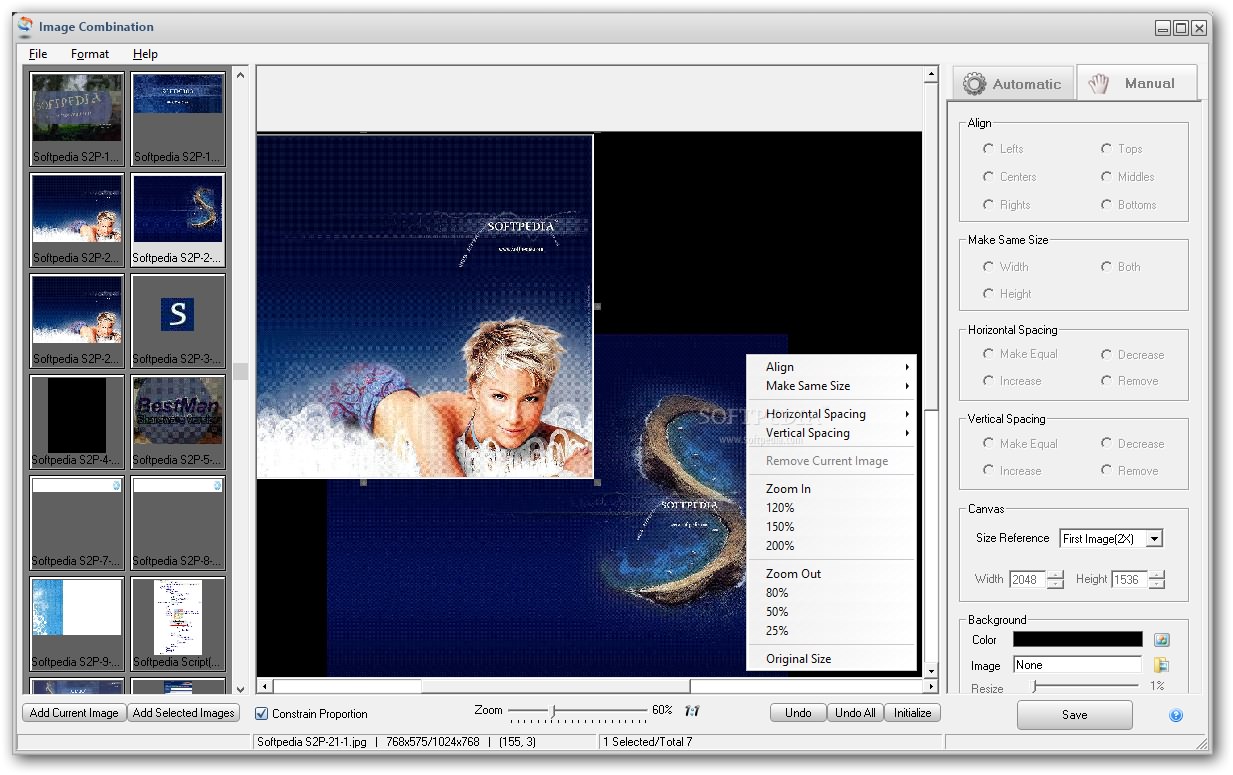This screenshot has width=1233, height=775.
Task: Click the Height stepper arrows
Action: 1157,580
